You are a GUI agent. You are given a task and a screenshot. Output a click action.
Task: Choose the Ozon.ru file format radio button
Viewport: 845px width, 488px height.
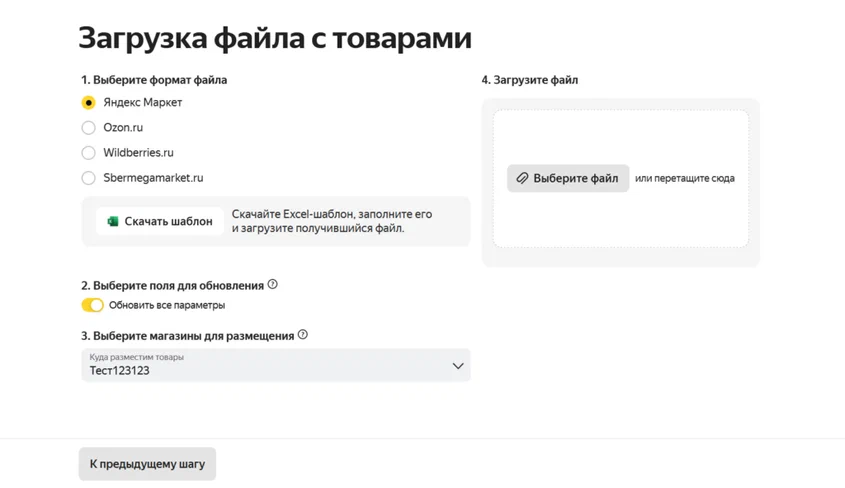[x=89, y=128]
